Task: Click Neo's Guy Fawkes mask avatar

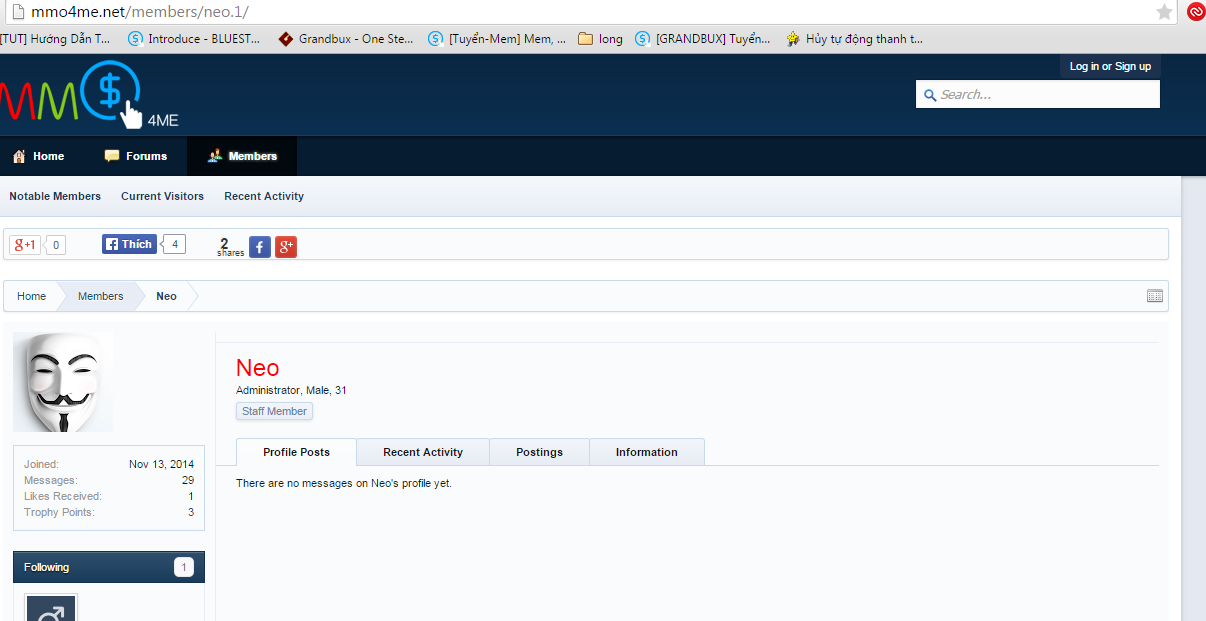Action: coord(63,382)
